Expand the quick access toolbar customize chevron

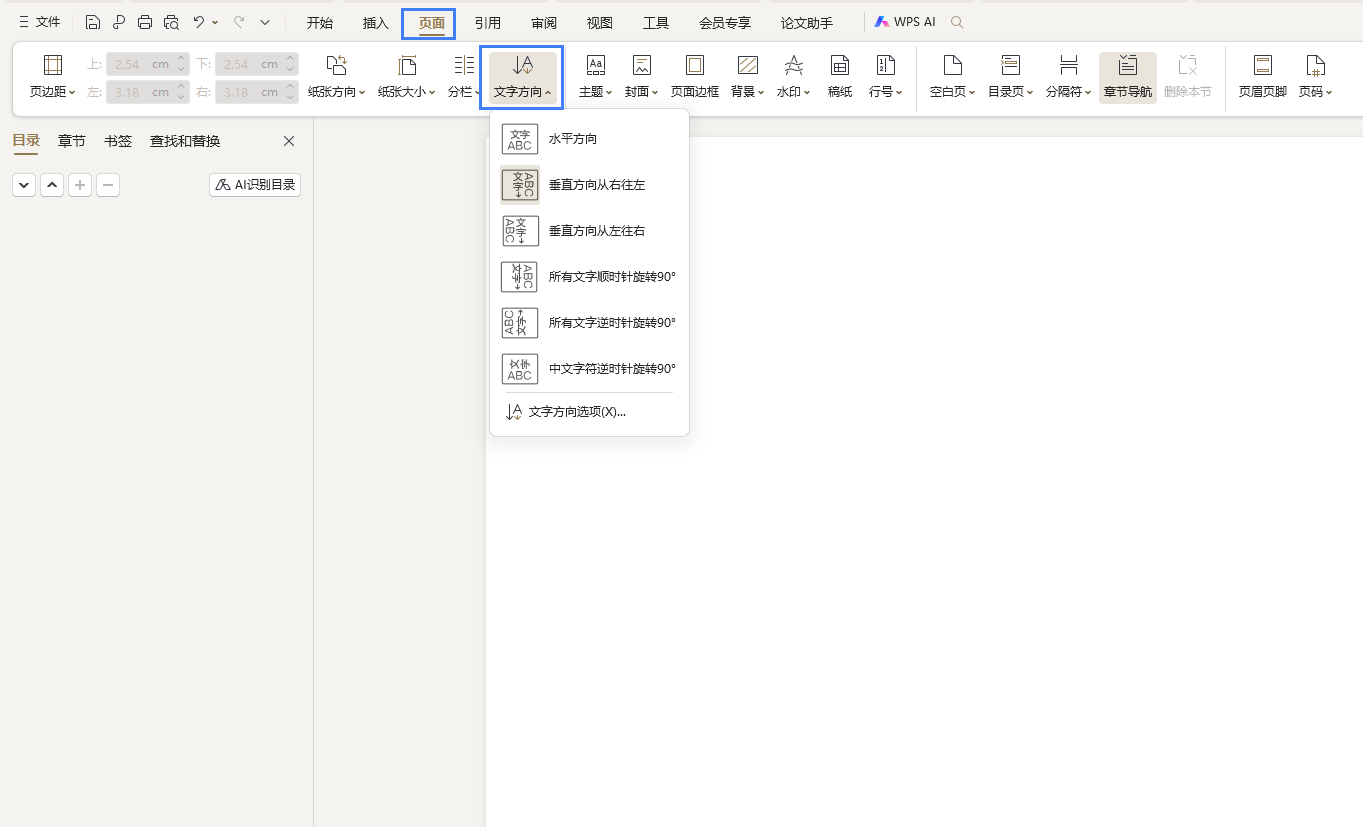click(x=265, y=22)
